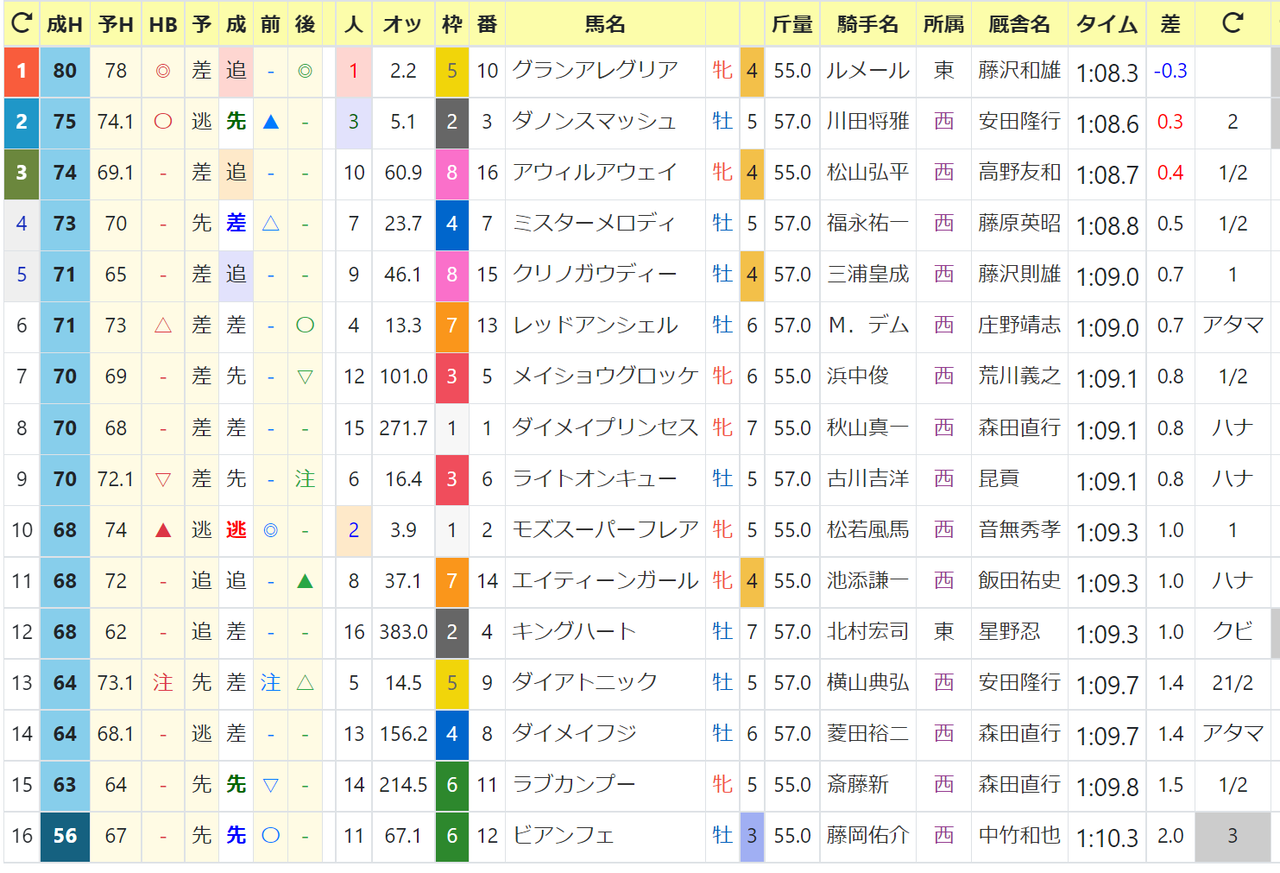Click horse name ビアンフェ
This screenshot has width=1280, height=873.
point(563,835)
